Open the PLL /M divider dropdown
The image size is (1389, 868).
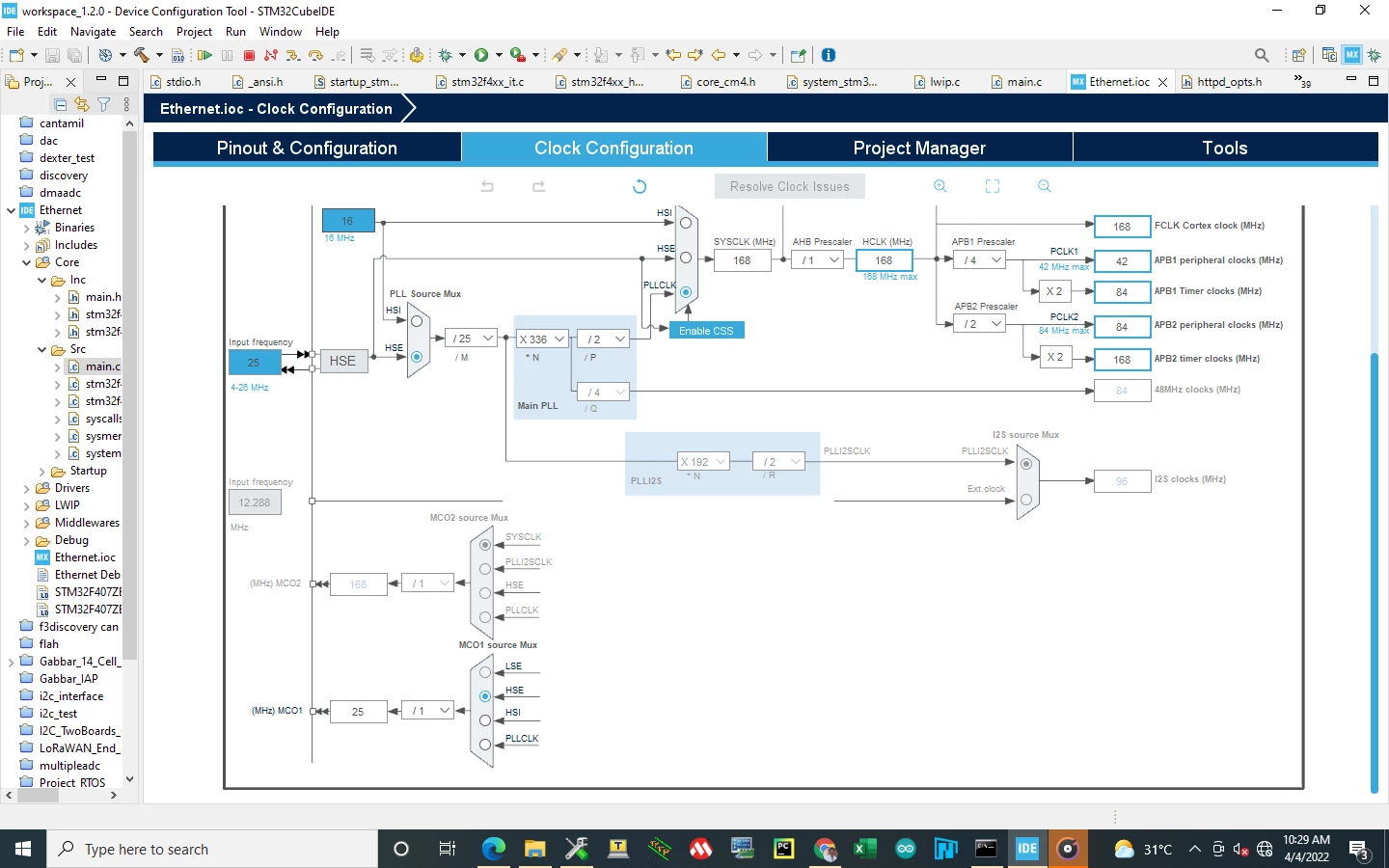471,339
